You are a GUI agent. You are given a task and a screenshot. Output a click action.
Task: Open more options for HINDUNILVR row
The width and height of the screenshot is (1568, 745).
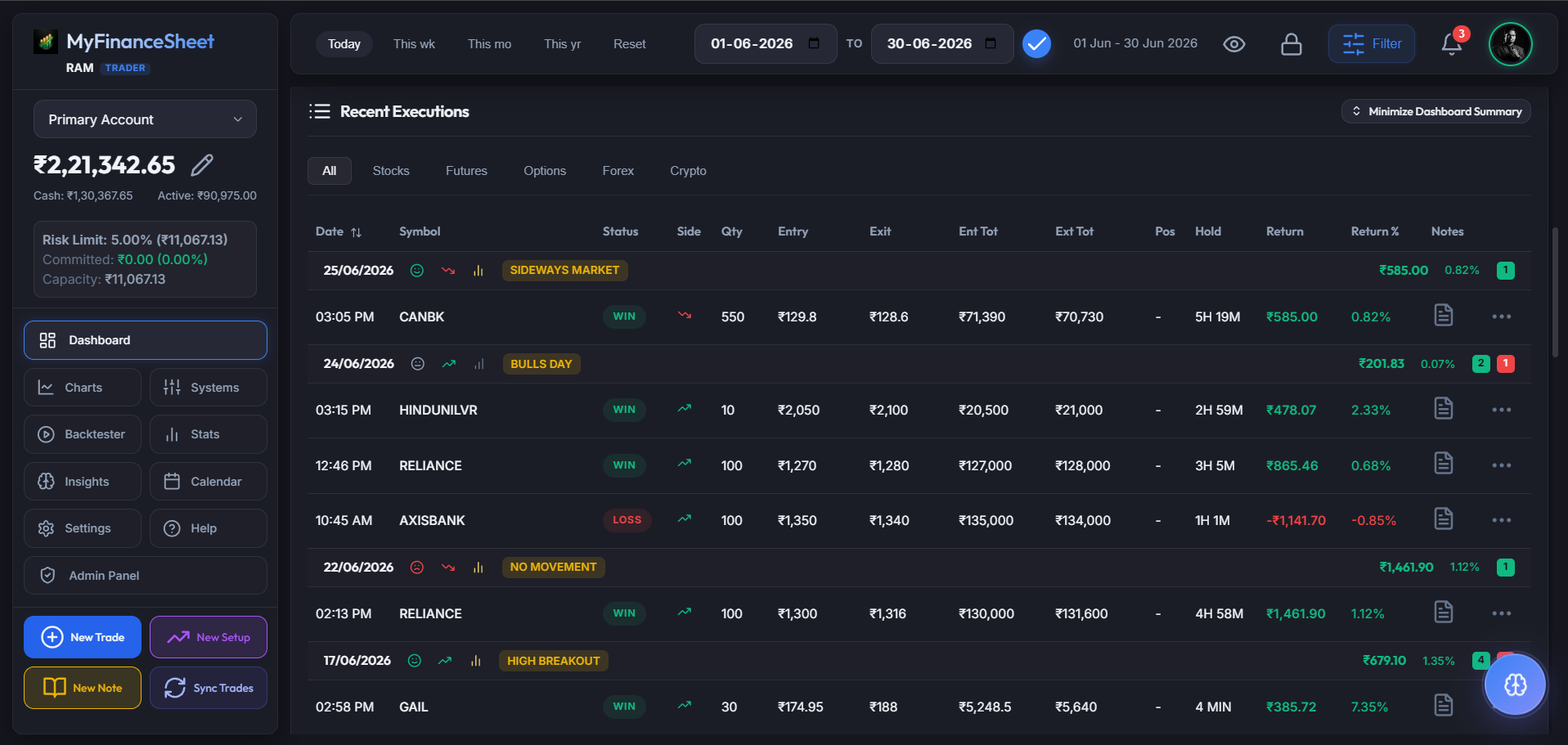pyautogui.click(x=1502, y=410)
